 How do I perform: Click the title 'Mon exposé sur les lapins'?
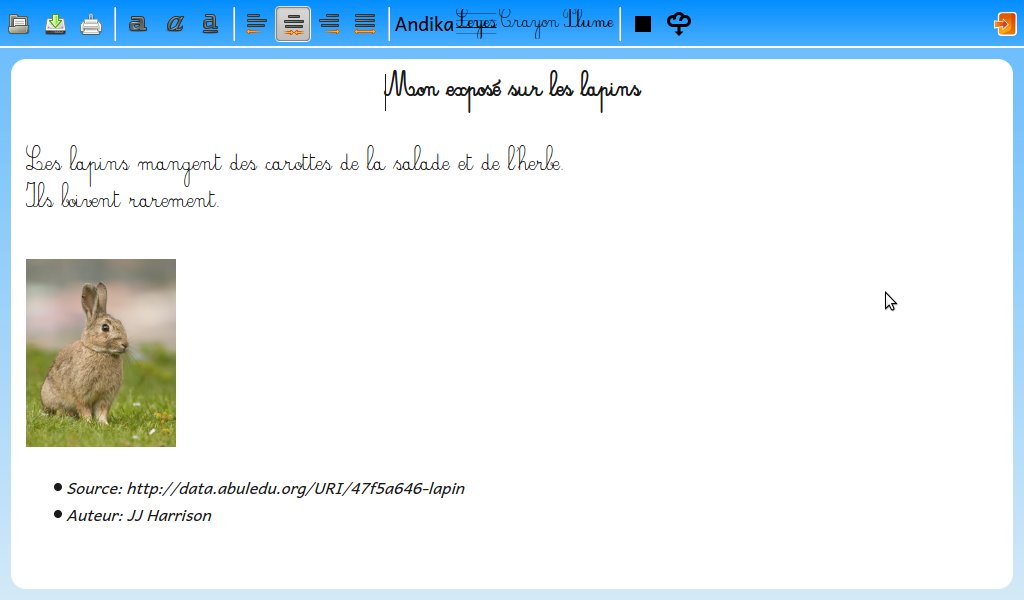click(x=512, y=89)
